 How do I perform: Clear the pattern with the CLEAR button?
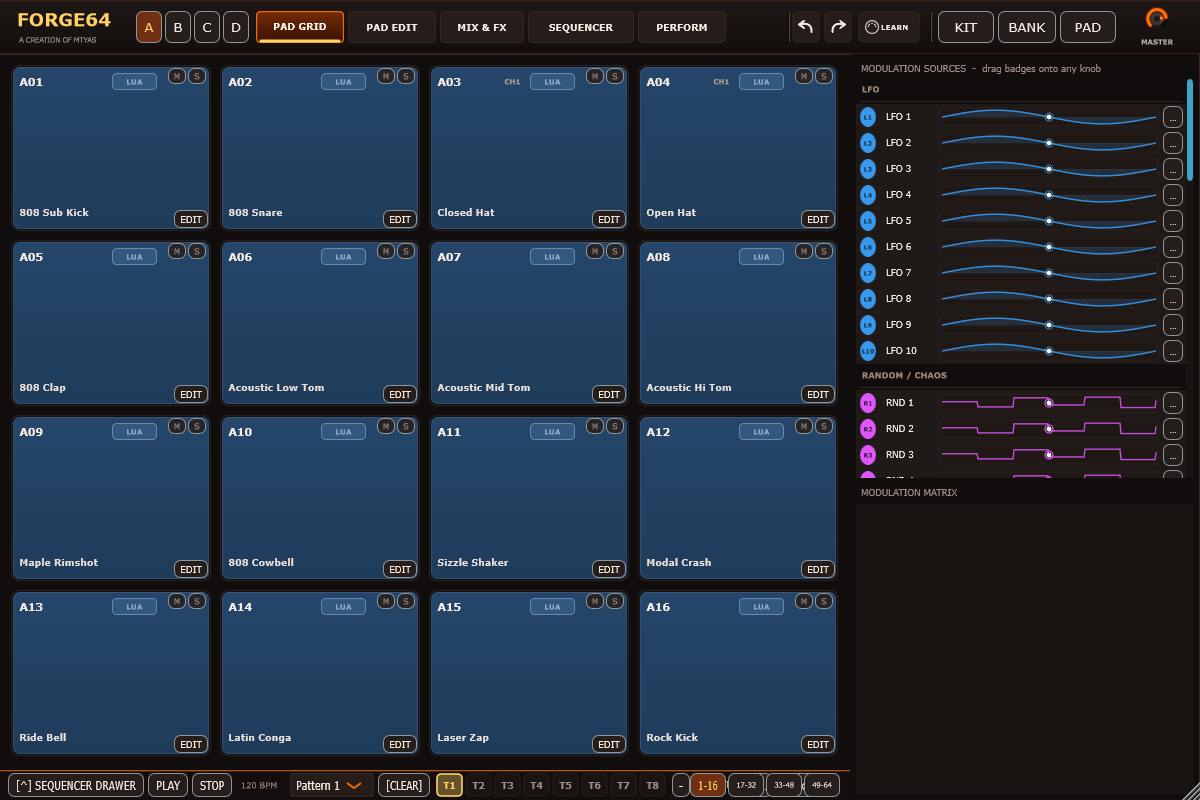[x=404, y=785]
